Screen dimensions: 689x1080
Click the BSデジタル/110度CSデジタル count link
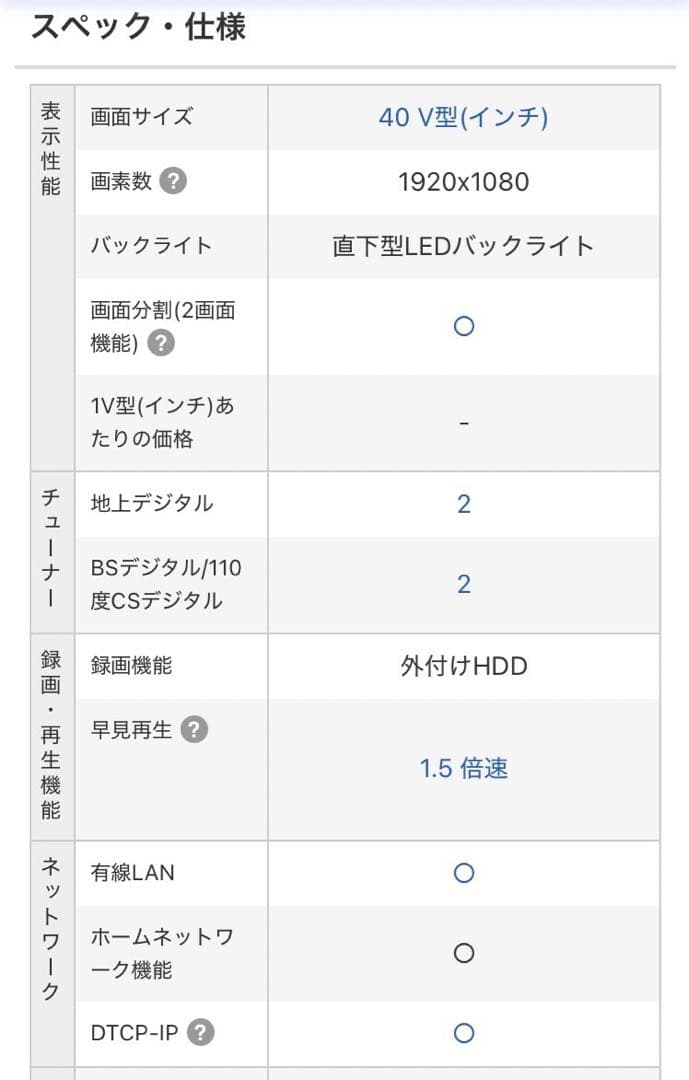pos(463,584)
